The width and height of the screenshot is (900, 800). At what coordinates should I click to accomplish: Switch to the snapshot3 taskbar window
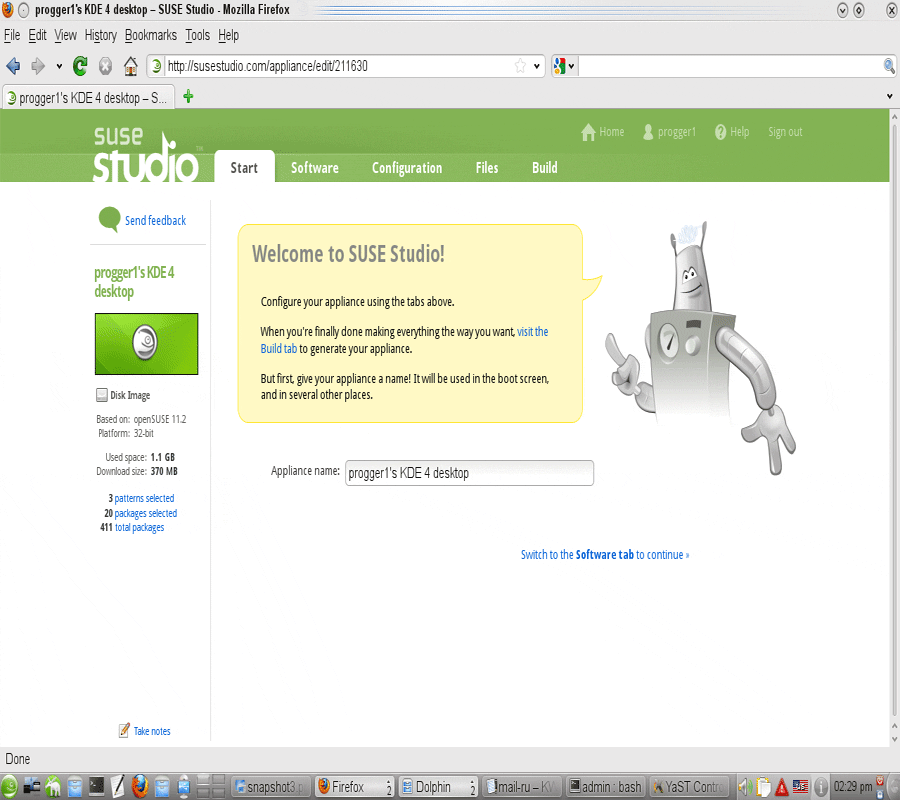coord(270,787)
